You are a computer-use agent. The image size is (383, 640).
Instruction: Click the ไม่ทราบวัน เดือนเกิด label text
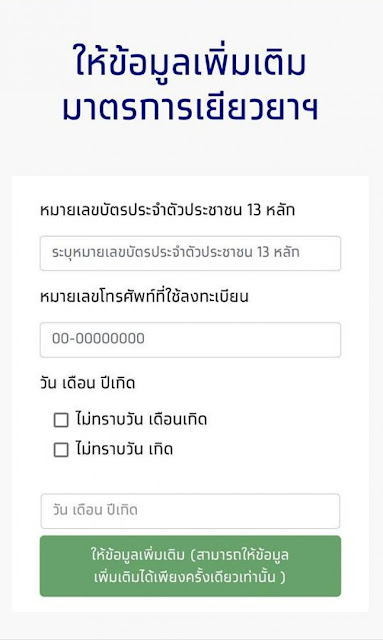(x=141, y=419)
